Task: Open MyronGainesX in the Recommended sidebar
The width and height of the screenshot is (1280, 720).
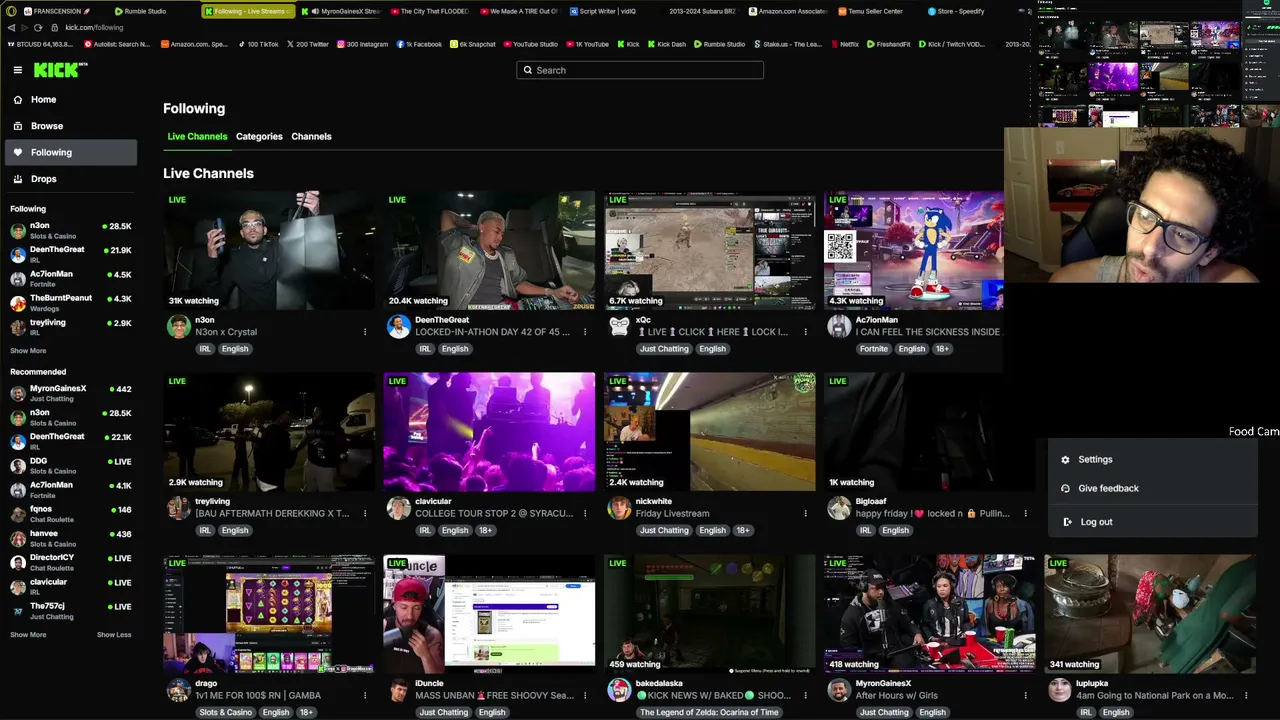Action: tap(71, 393)
